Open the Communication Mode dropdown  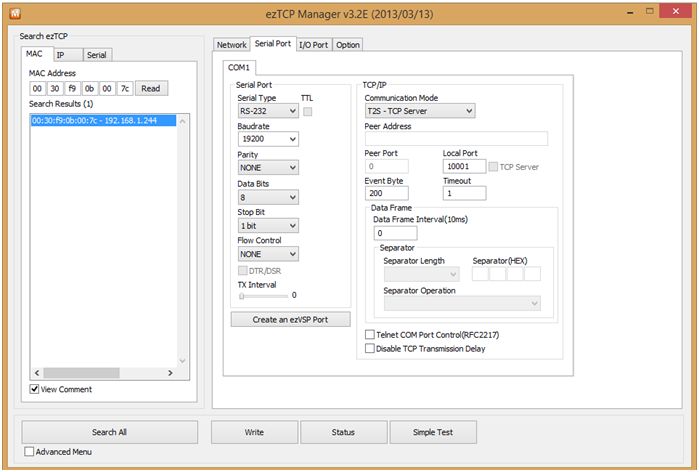click(x=420, y=111)
